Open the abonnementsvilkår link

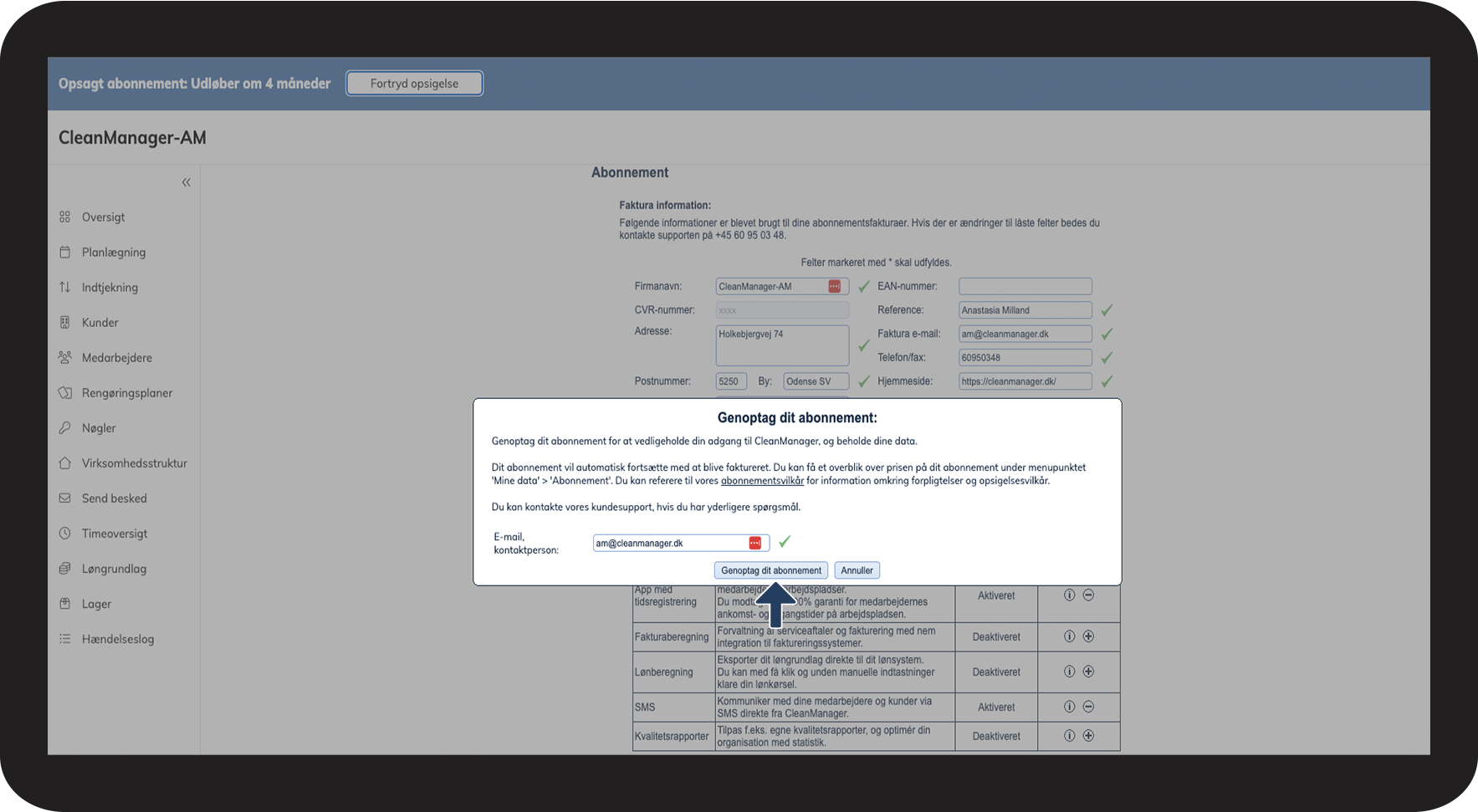pyautogui.click(x=762, y=481)
